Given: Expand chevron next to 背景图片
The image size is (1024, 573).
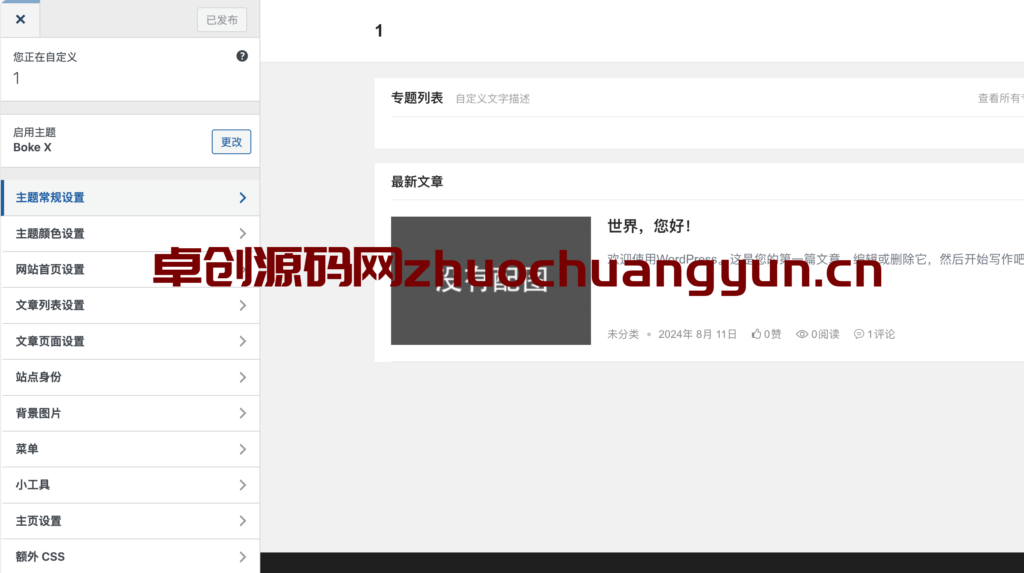Looking at the screenshot, I should point(242,413).
